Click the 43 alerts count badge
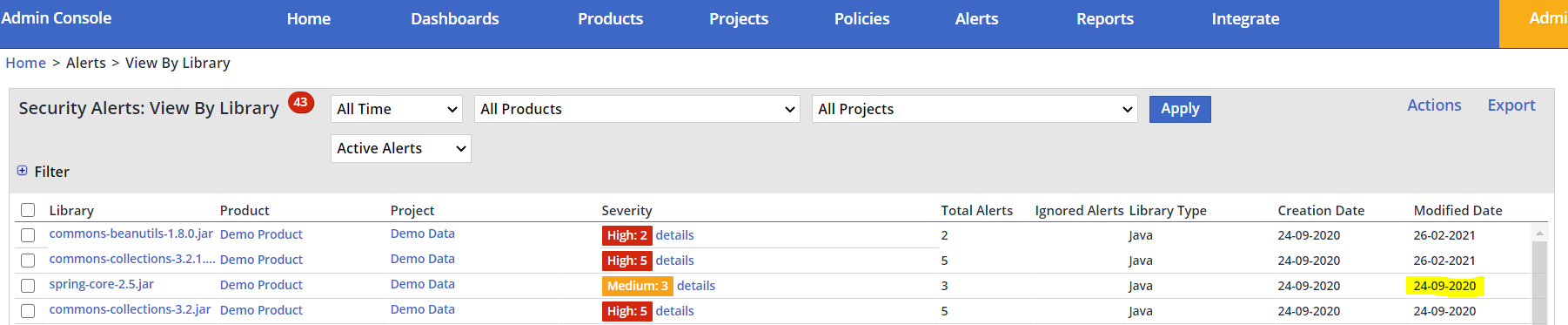Viewport: 1568px width, 325px height. pyautogui.click(x=300, y=102)
